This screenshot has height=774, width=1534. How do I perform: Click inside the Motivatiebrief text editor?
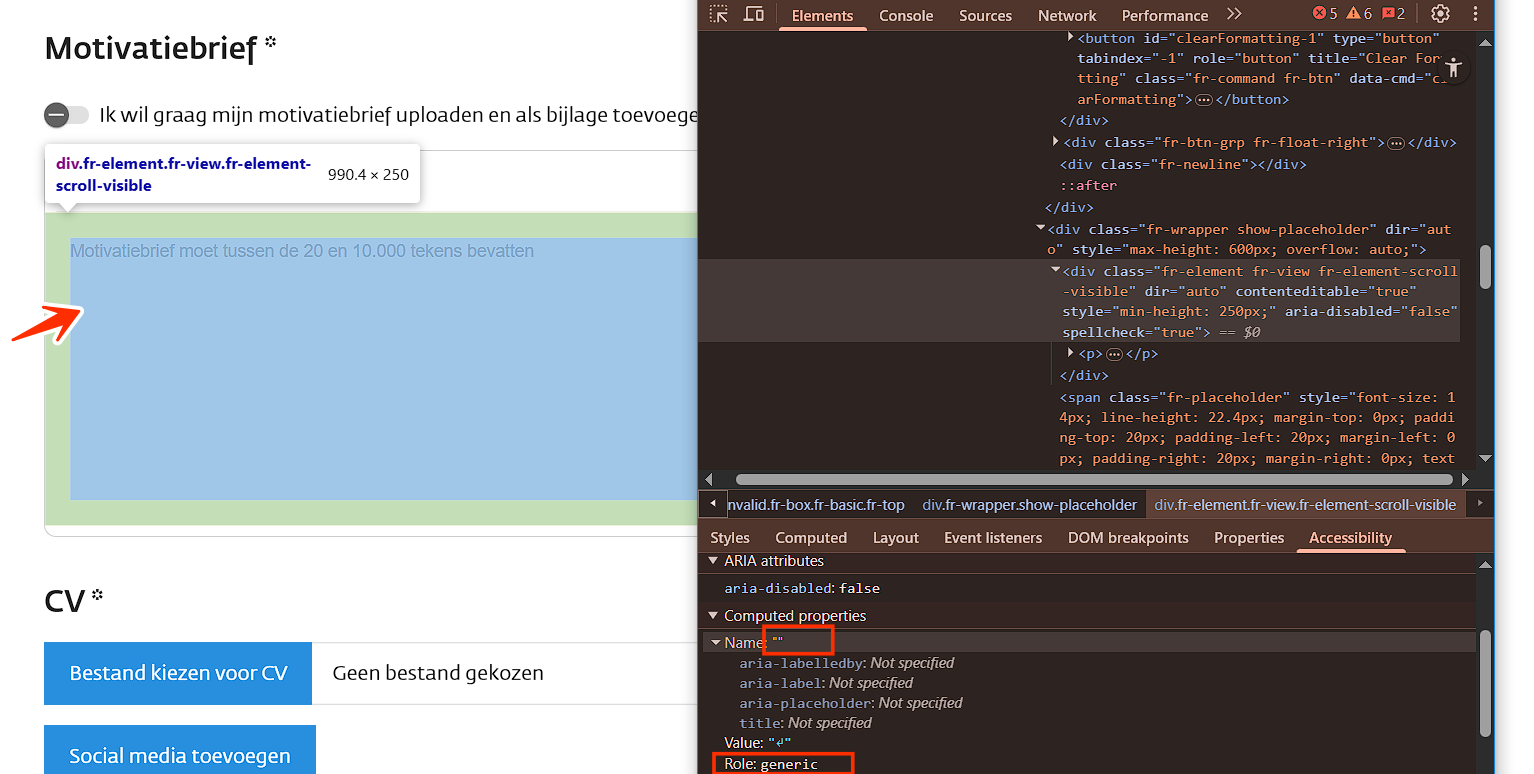[x=380, y=370]
